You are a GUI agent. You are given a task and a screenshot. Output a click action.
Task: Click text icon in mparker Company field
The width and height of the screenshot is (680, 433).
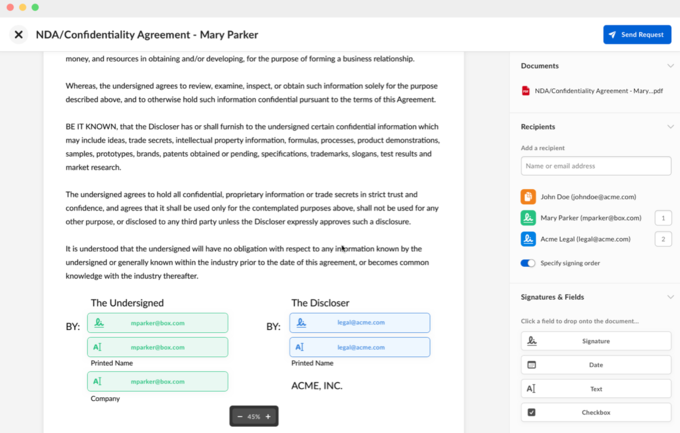98,381
